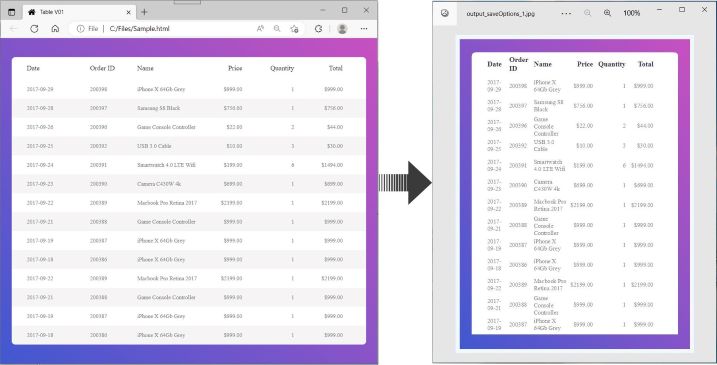The width and height of the screenshot is (717, 365).
Task: Go to the browser home page
Action: click(x=55, y=29)
